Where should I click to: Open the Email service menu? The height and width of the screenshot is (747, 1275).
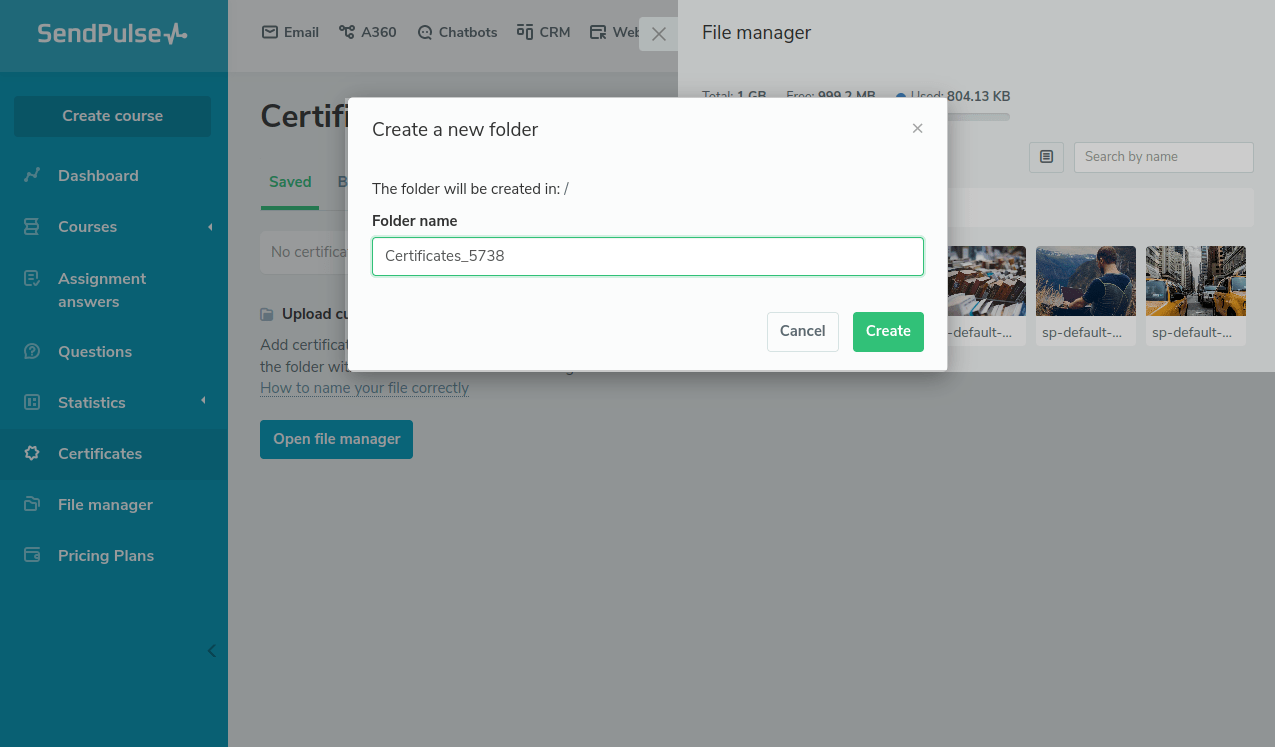click(290, 32)
